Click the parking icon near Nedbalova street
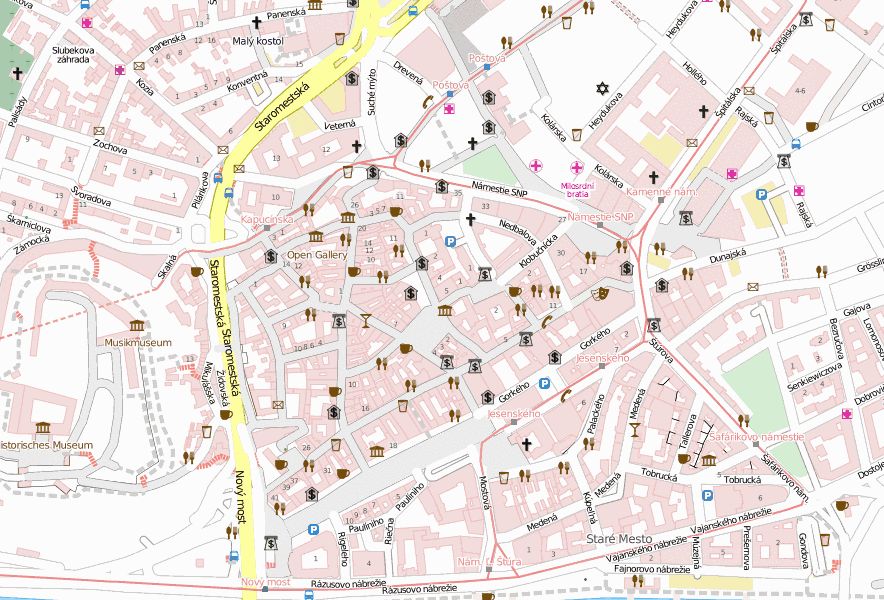This screenshot has height=600, width=884. click(x=450, y=241)
